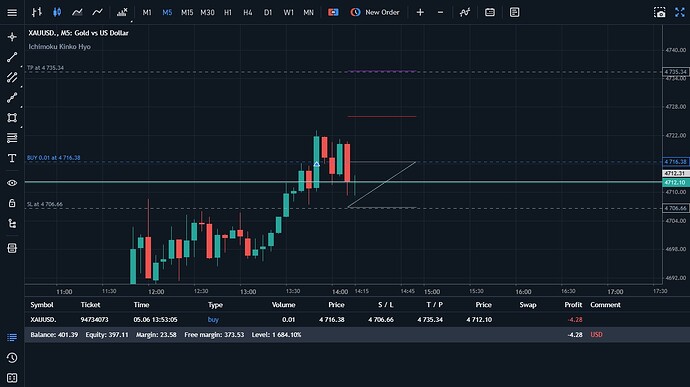The width and height of the screenshot is (690, 387).
Task: Open the indicators list icon
Action: pyautogui.click(x=122, y=12)
